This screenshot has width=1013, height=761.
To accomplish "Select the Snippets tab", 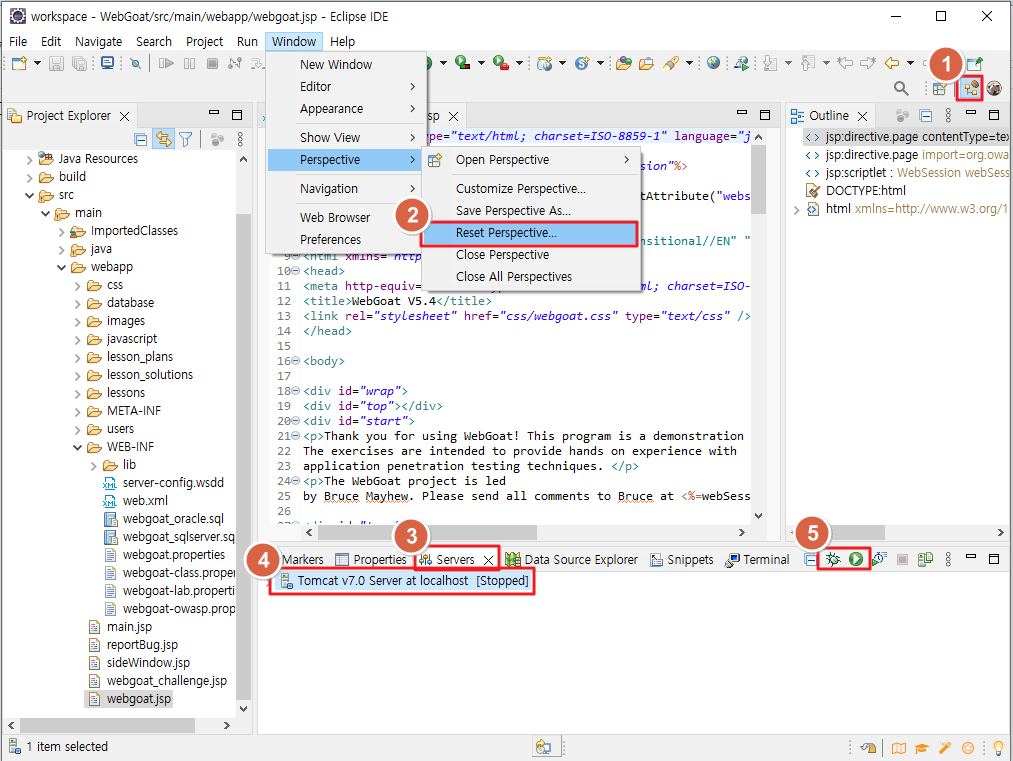I will tap(682, 559).
